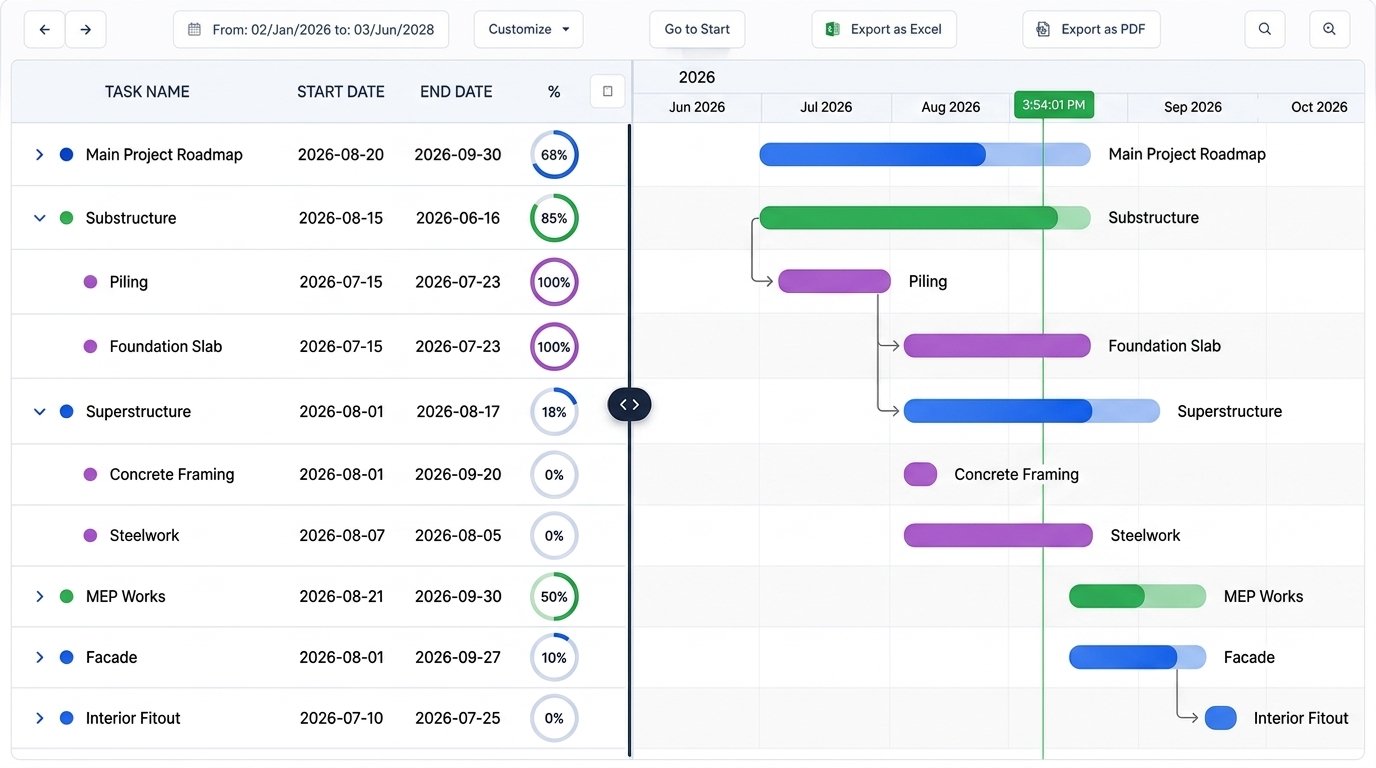This screenshot has width=1376, height=768.
Task: Select the Substructure Gantt bar
Action: coord(925,218)
